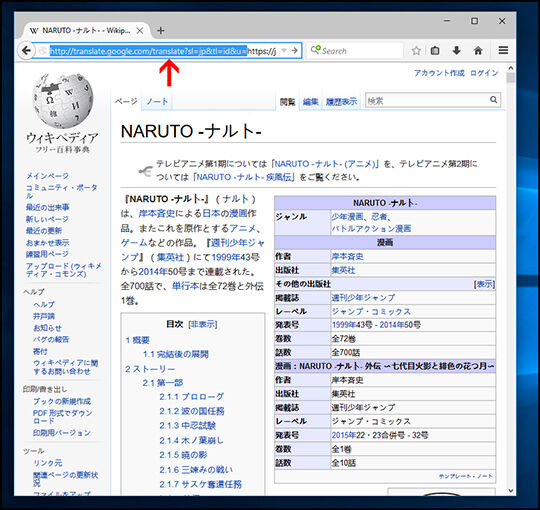Open the hamburger menu

point(503,51)
